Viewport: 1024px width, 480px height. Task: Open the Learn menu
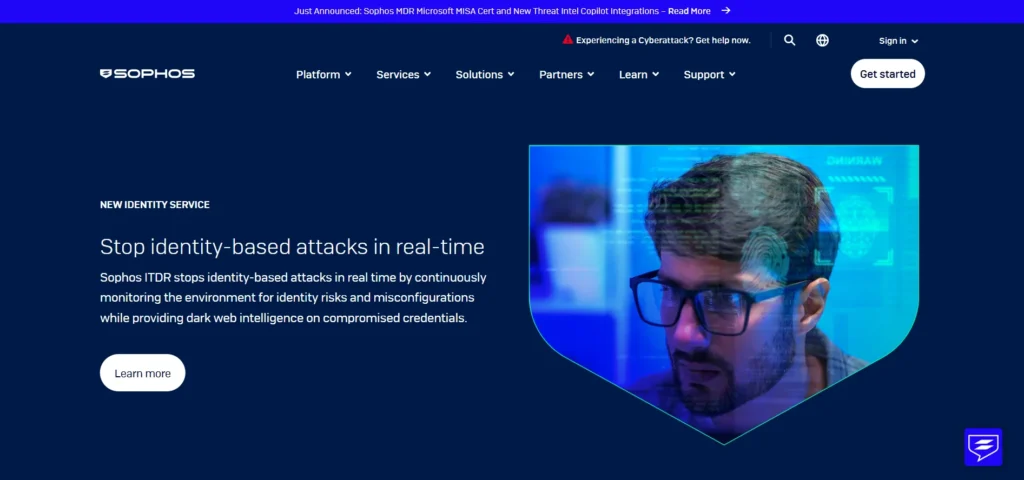(x=639, y=74)
